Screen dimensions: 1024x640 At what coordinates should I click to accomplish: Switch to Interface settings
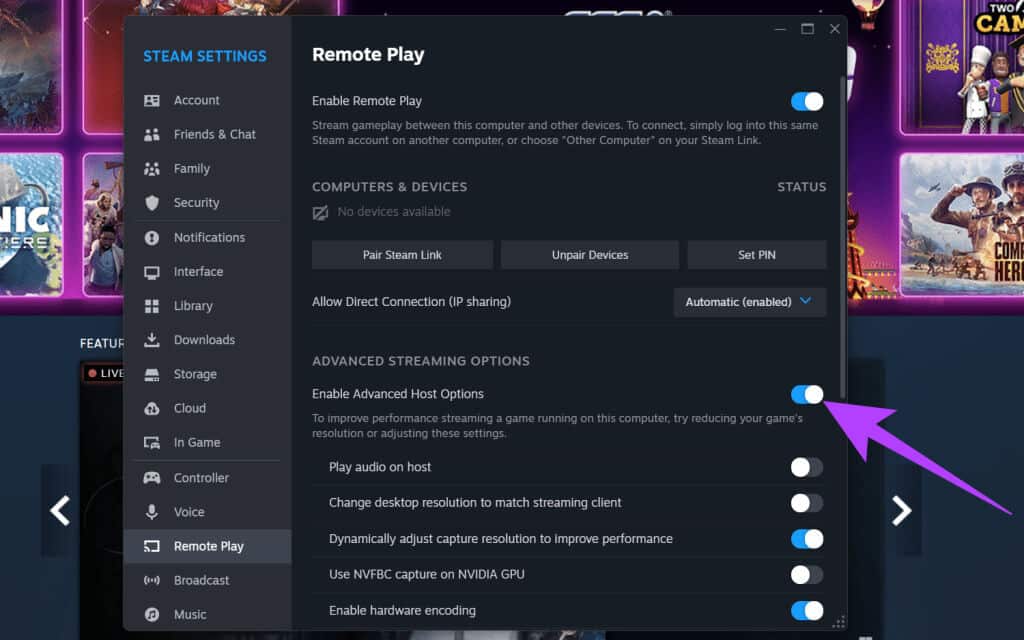point(208,272)
